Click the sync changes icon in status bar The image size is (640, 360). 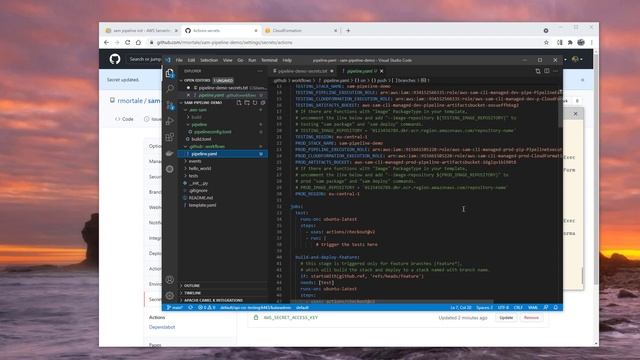(190, 307)
